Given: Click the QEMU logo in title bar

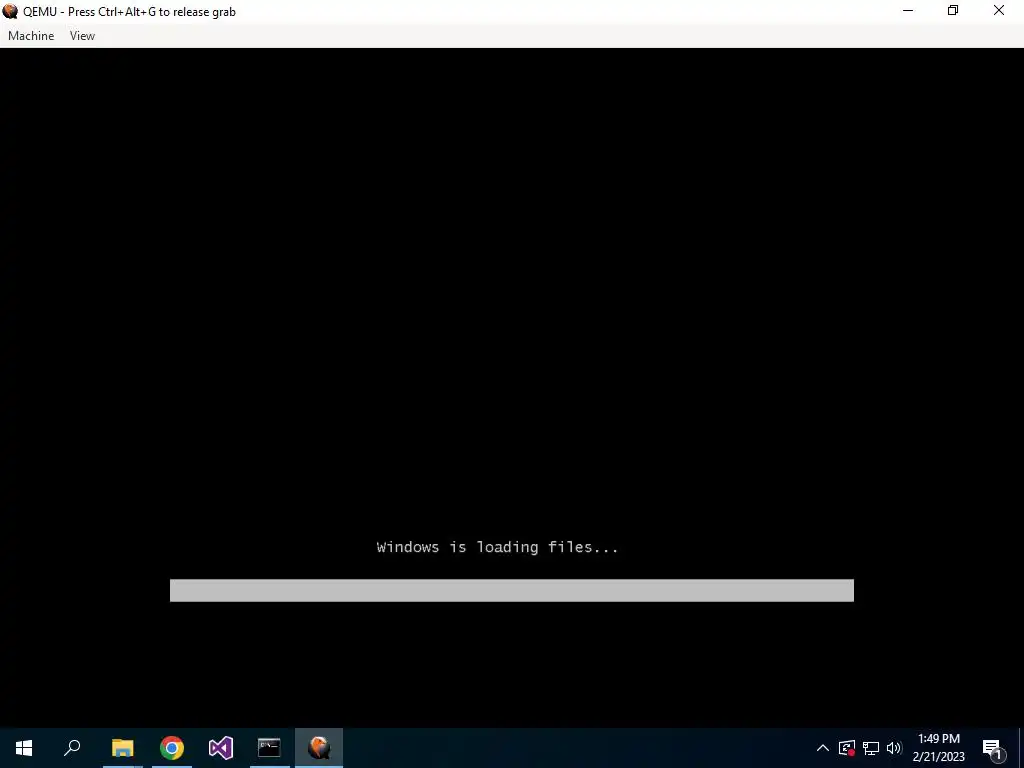Looking at the screenshot, I should click(10, 11).
